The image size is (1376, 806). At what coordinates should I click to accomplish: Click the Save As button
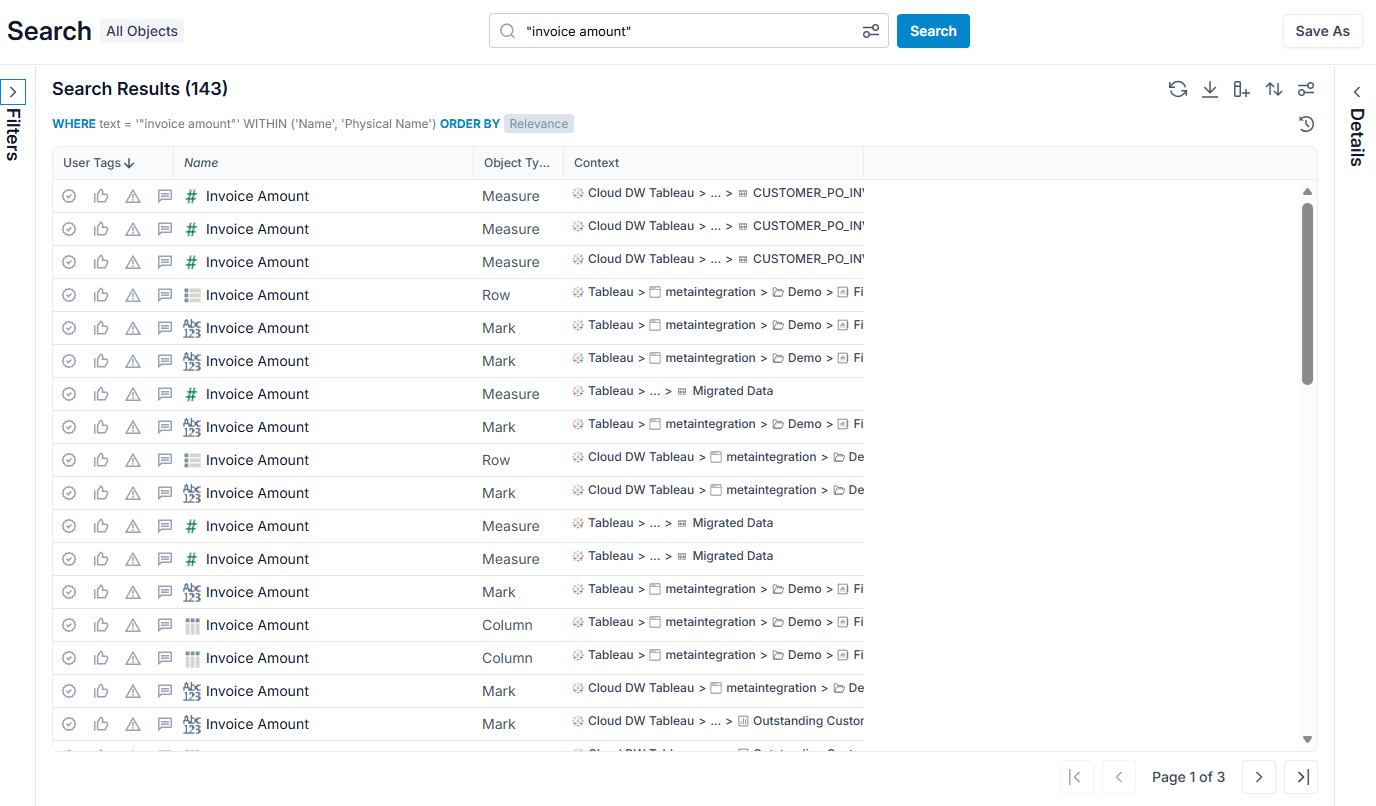coord(1322,31)
